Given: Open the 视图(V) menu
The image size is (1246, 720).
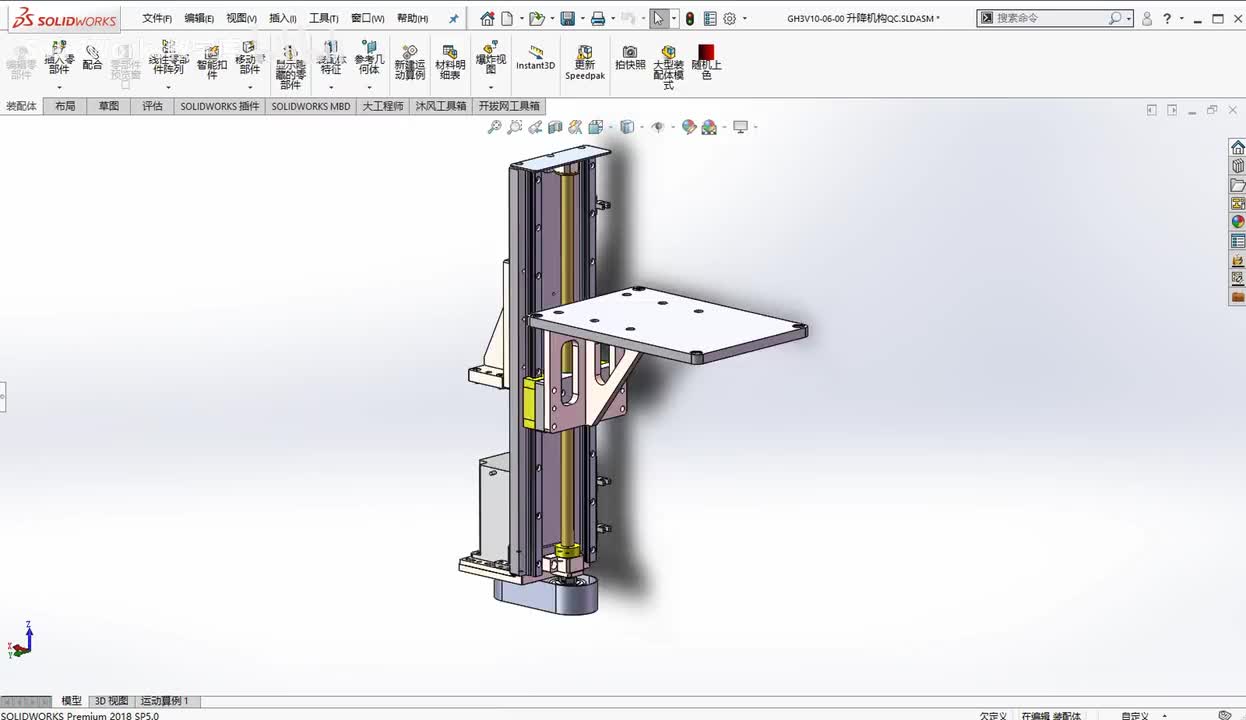Looking at the screenshot, I should (241, 18).
